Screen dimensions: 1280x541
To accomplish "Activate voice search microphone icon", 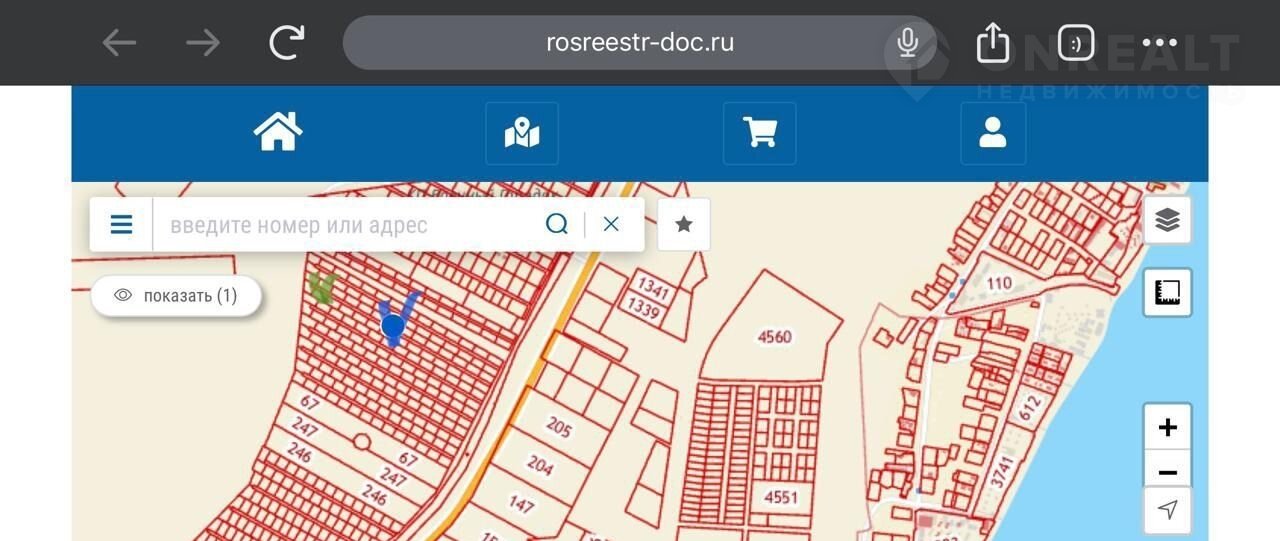I will tap(908, 43).
